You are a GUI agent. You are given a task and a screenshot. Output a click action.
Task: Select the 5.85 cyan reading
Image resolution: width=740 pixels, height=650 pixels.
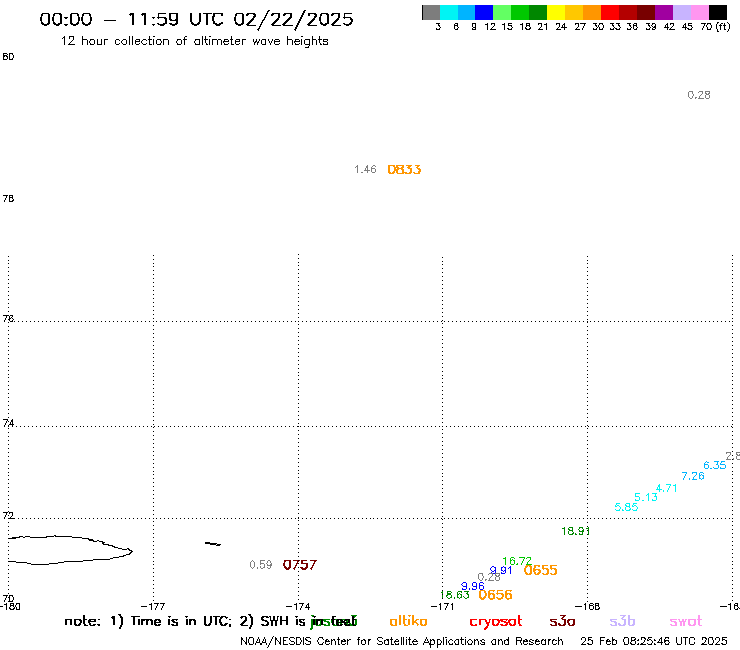coord(626,507)
